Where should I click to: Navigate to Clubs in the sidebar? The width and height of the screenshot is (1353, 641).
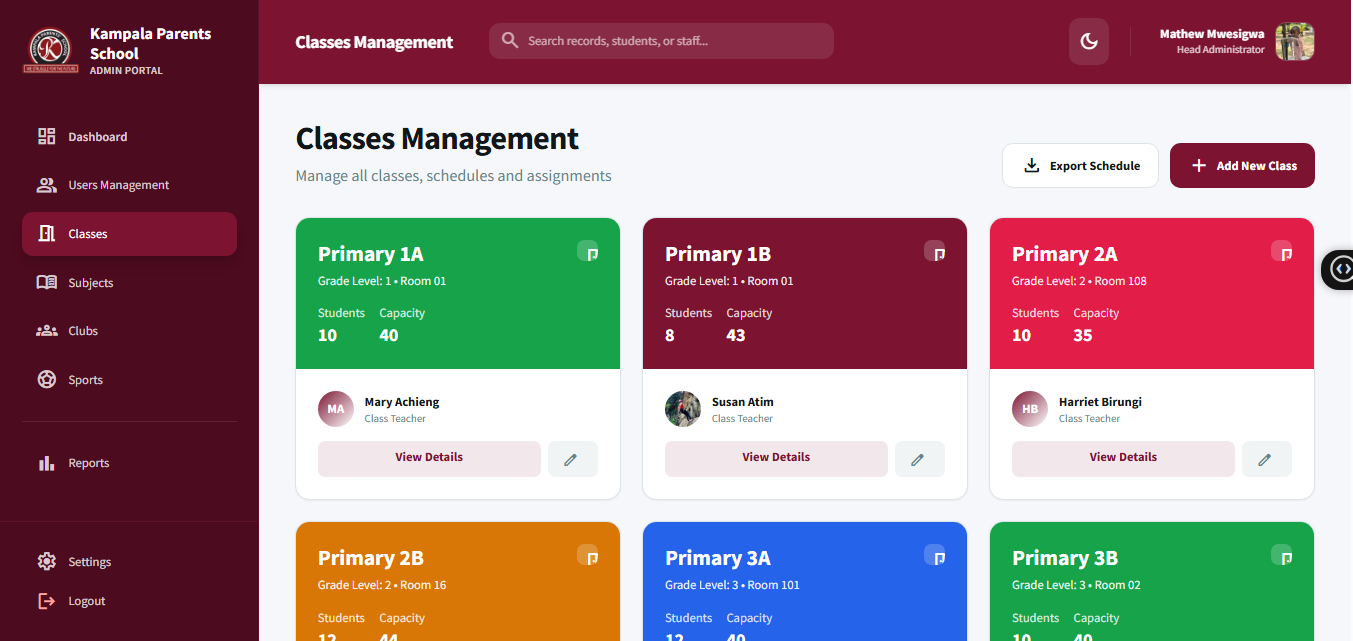pyautogui.click(x=83, y=331)
